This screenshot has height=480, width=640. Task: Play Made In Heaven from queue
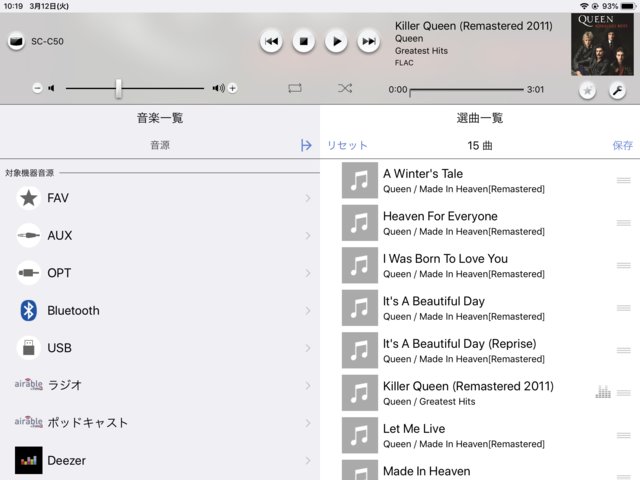pyautogui.click(x=480, y=469)
